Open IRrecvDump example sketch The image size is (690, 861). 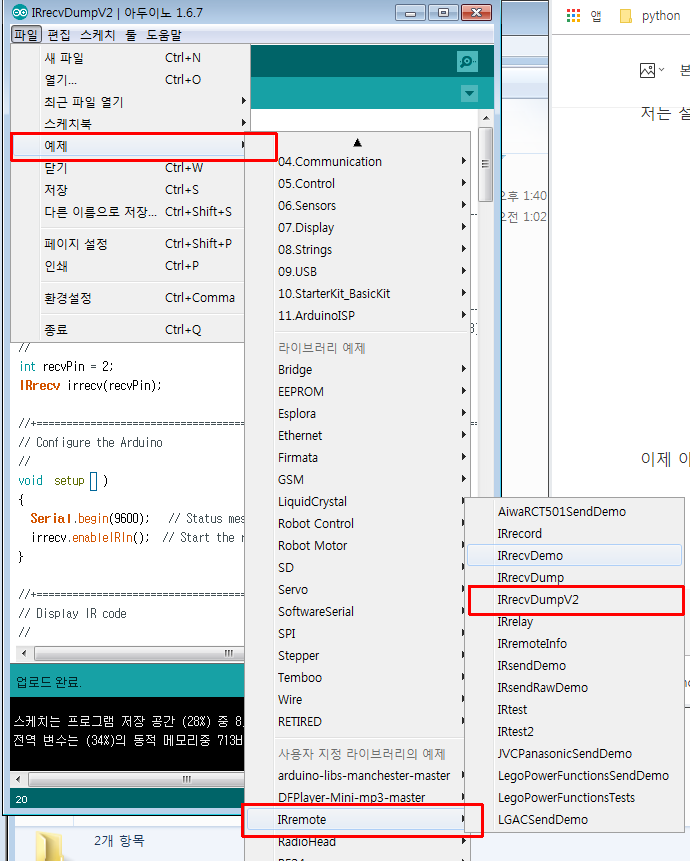click(574, 577)
